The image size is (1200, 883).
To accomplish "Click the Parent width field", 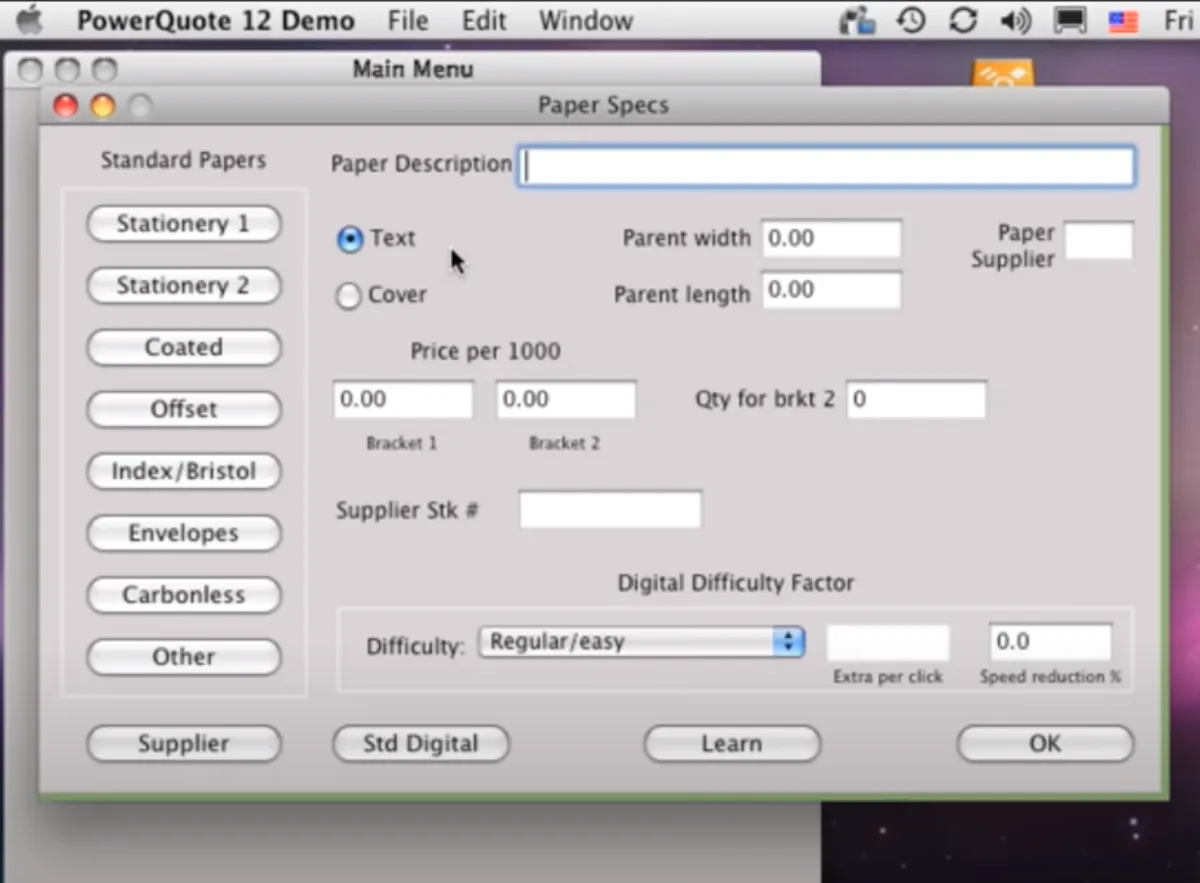I will click(831, 239).
